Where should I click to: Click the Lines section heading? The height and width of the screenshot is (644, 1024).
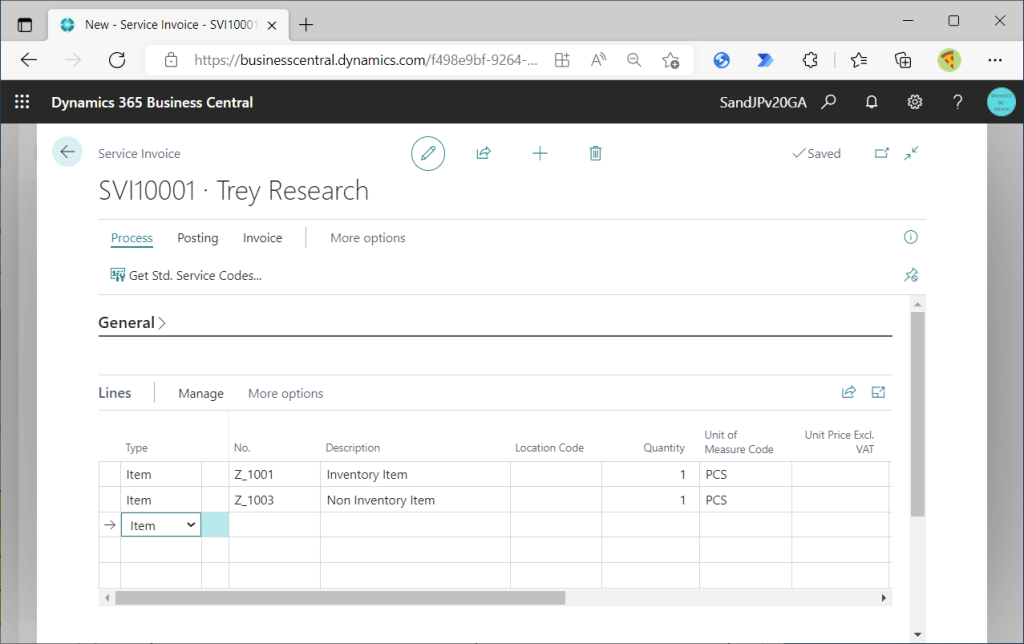pyautogui.click(x=115, y=393)
